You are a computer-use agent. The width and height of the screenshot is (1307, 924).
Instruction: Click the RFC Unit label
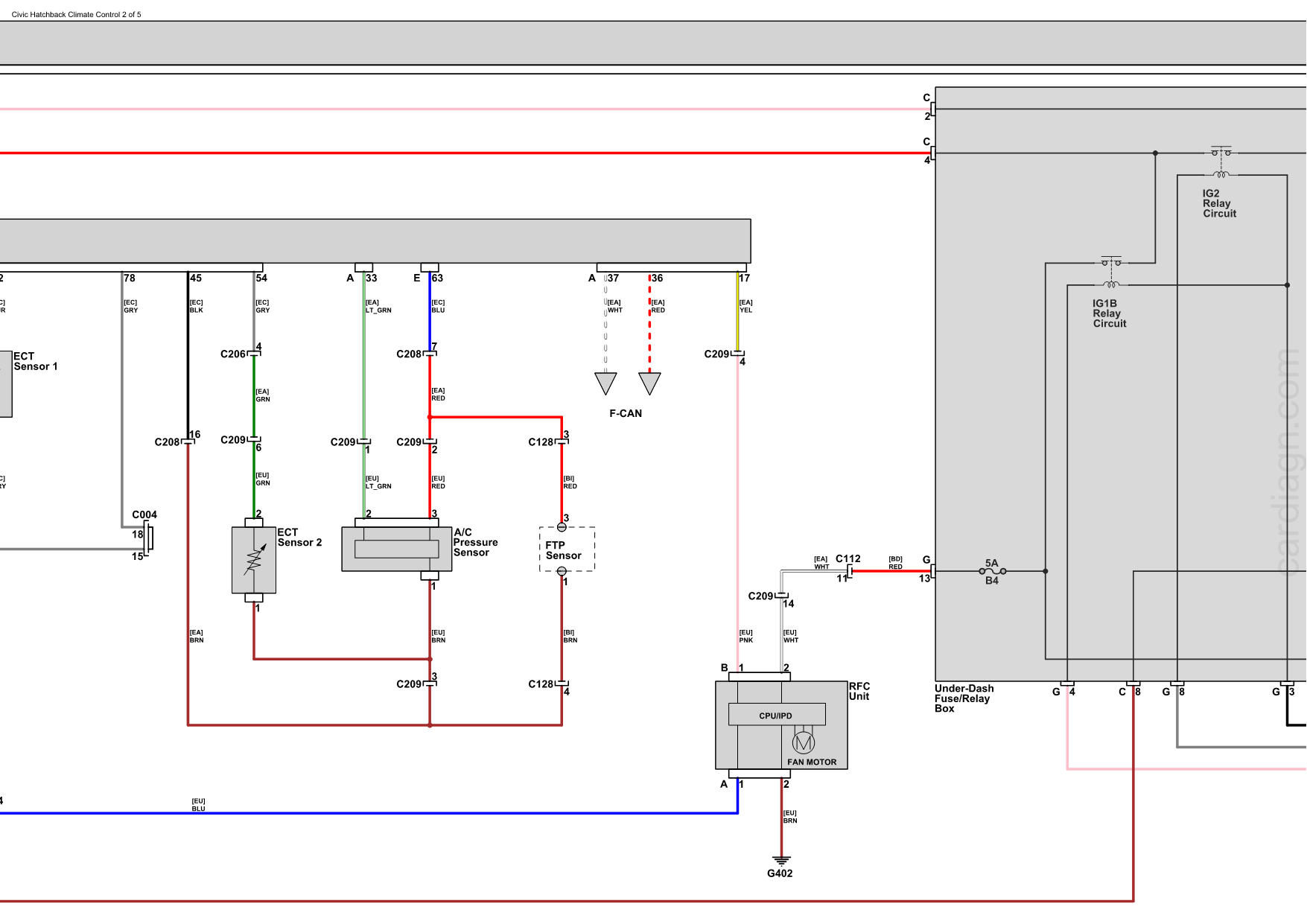pos(859,691)
